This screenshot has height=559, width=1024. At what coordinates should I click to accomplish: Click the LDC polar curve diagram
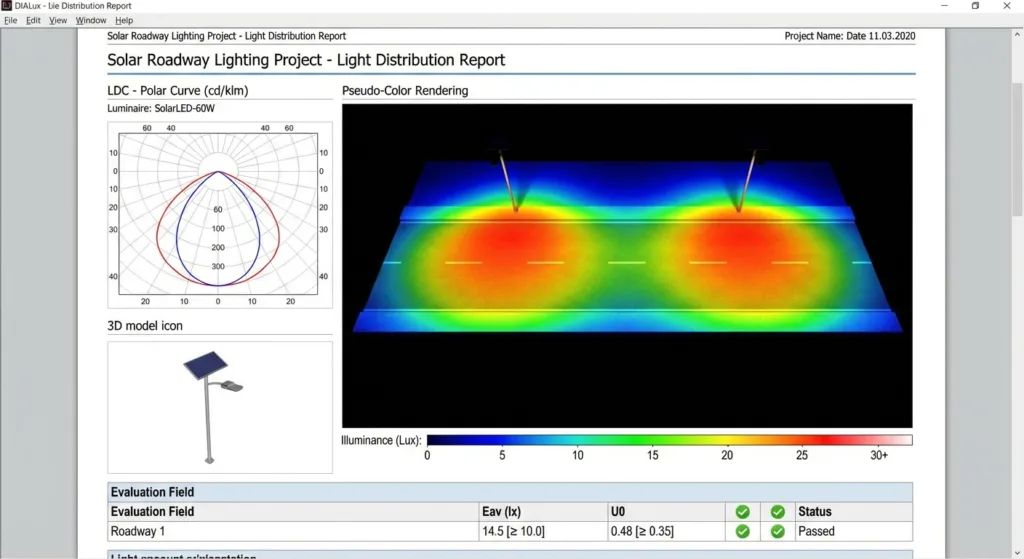[219, 214]
